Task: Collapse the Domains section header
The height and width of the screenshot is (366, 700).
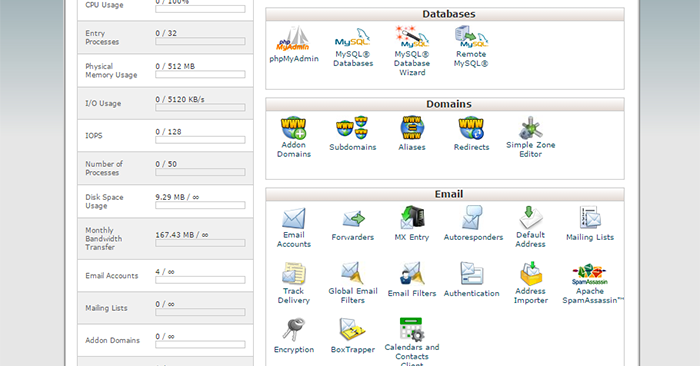Action: 445,104
